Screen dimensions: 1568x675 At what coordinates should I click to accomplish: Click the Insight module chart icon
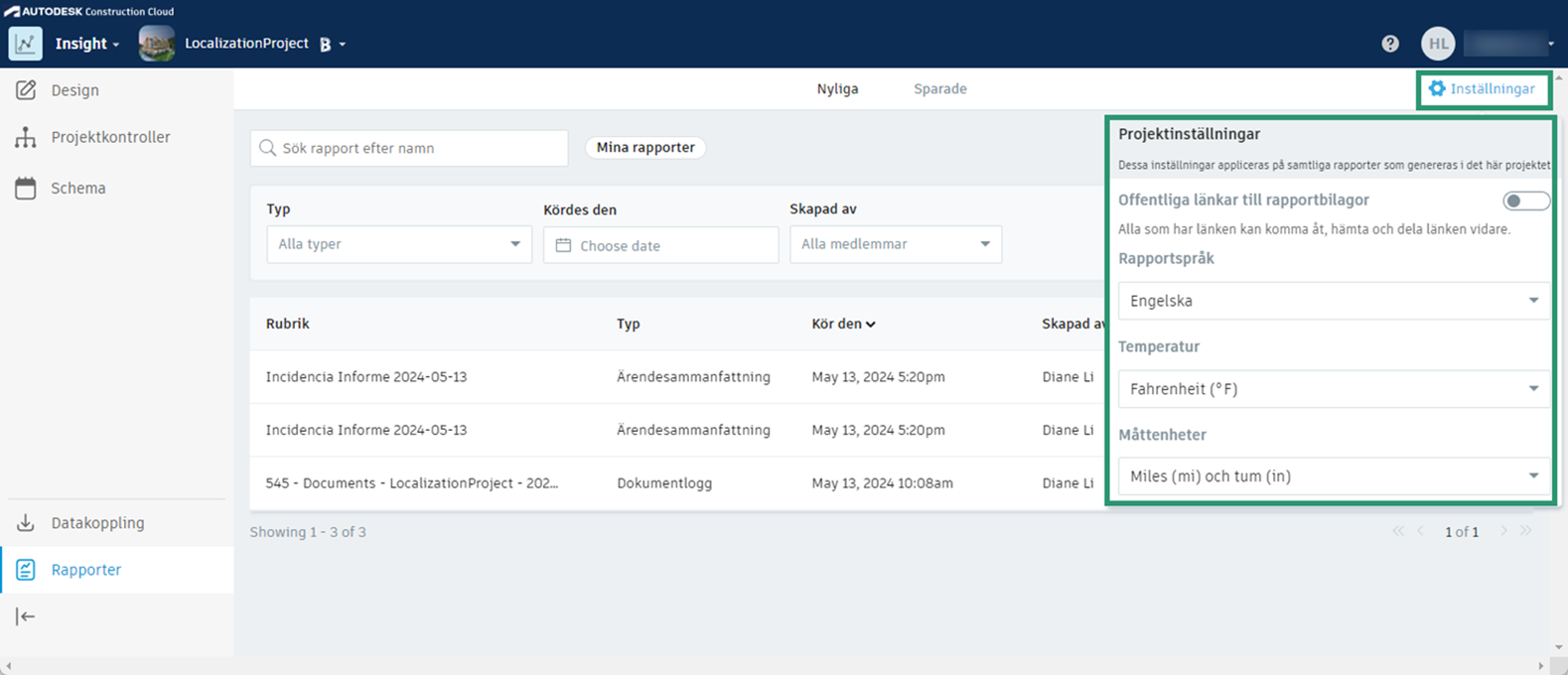[25, 44]
